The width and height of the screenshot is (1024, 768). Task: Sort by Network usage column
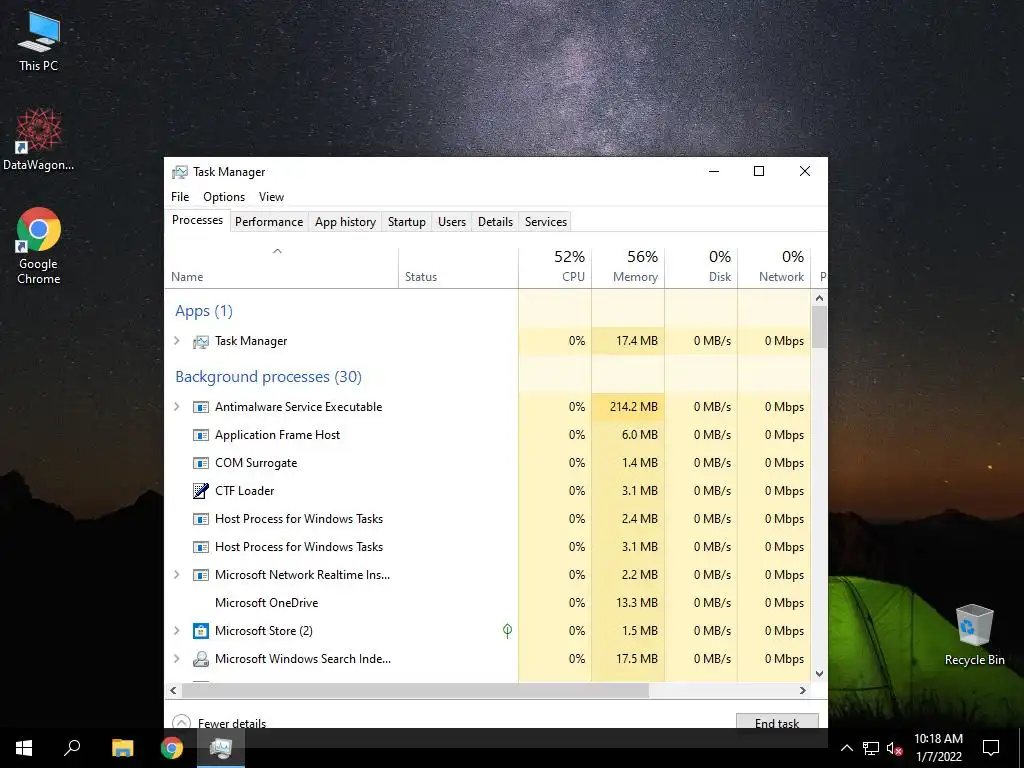pos(775,268)
